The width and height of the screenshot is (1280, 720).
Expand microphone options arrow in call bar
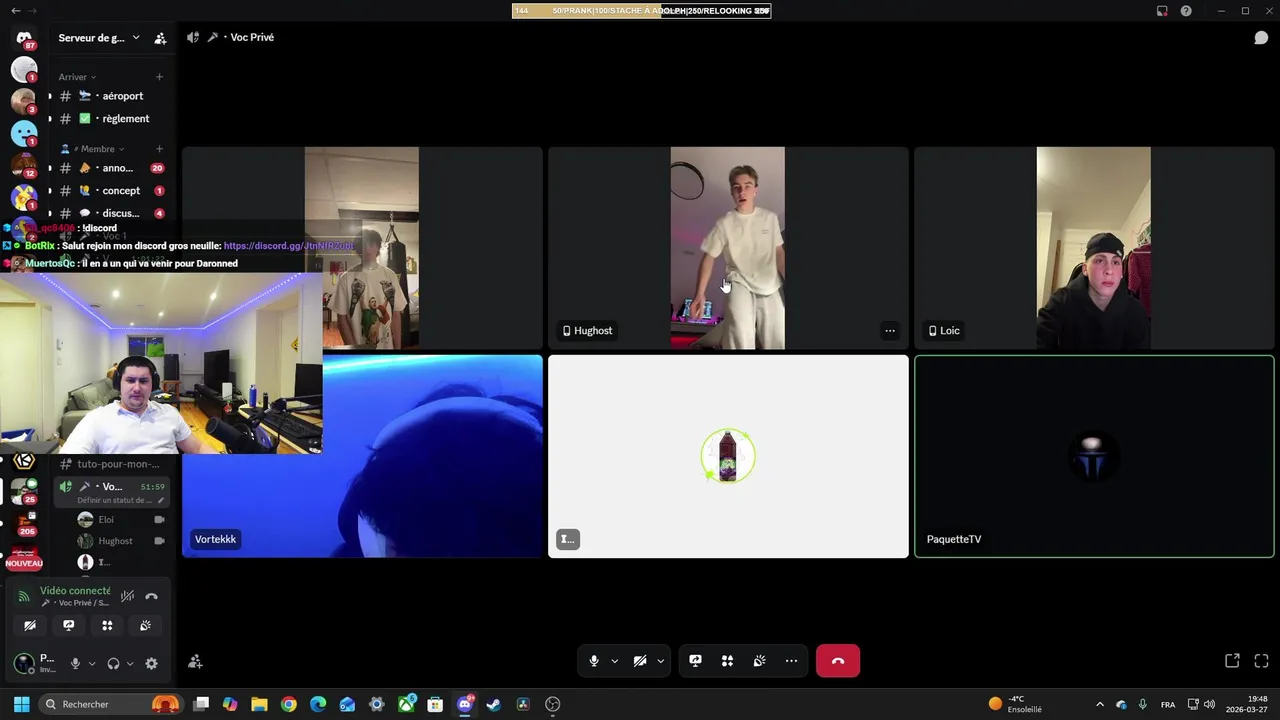click(x=614, y=661)
